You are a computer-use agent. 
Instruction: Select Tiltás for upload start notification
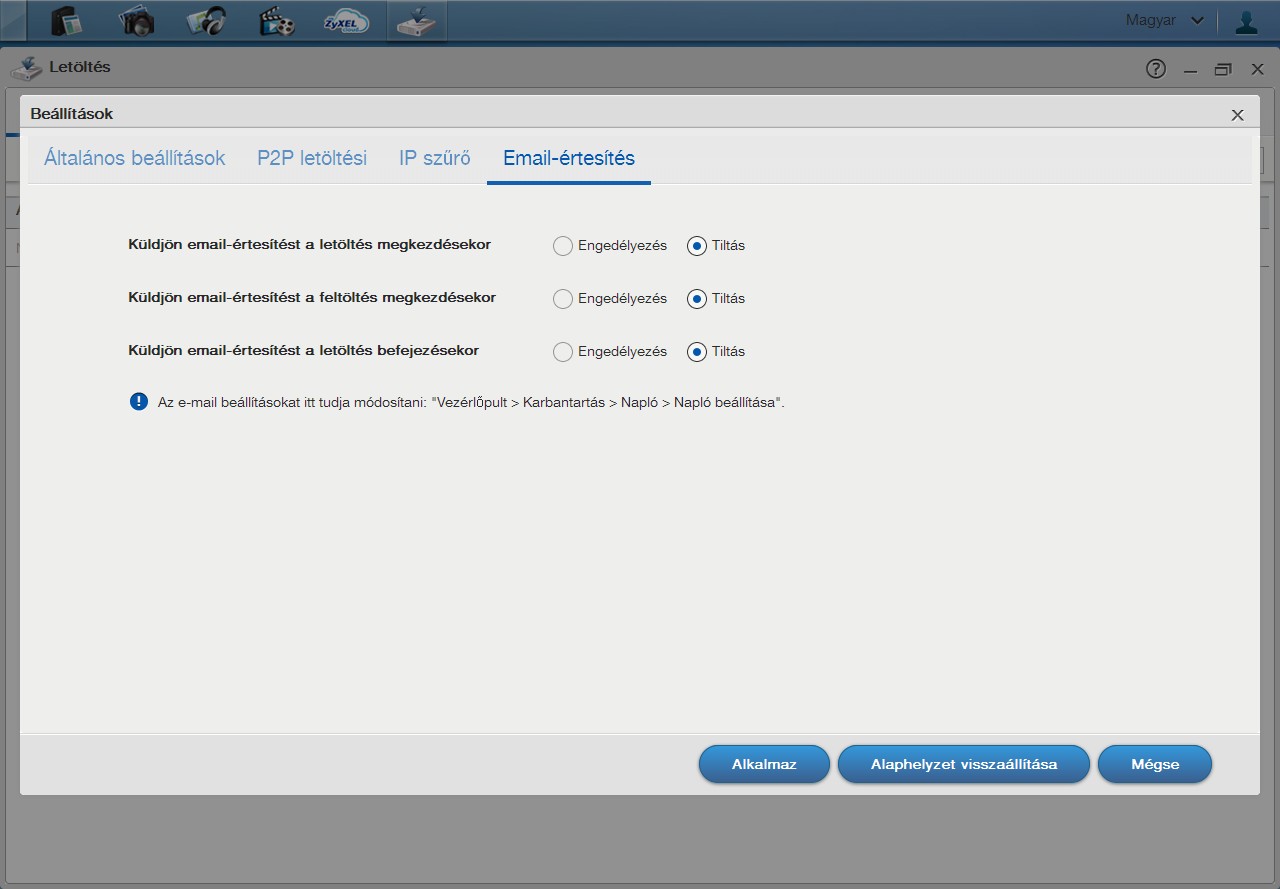coord(697,298)
